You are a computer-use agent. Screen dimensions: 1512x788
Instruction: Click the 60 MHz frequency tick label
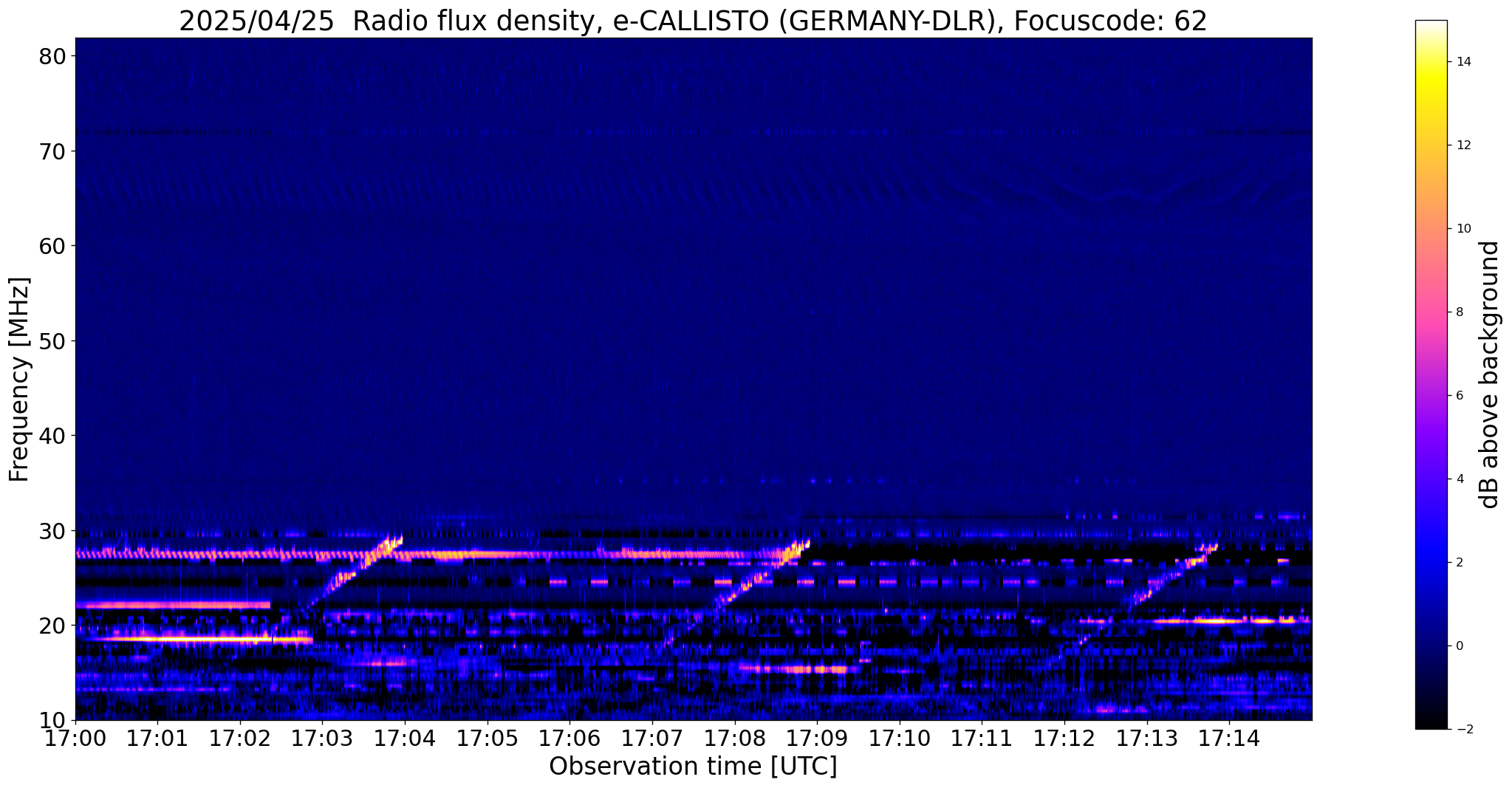click(52, 245)
